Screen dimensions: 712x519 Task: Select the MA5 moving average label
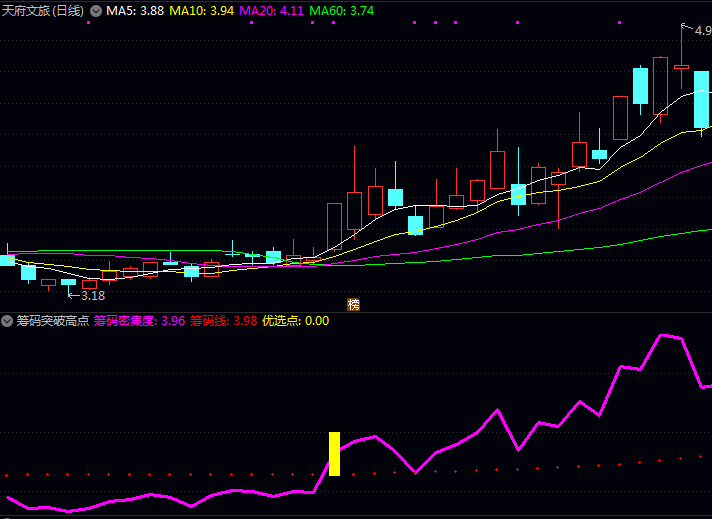click(x=135, y=10)
